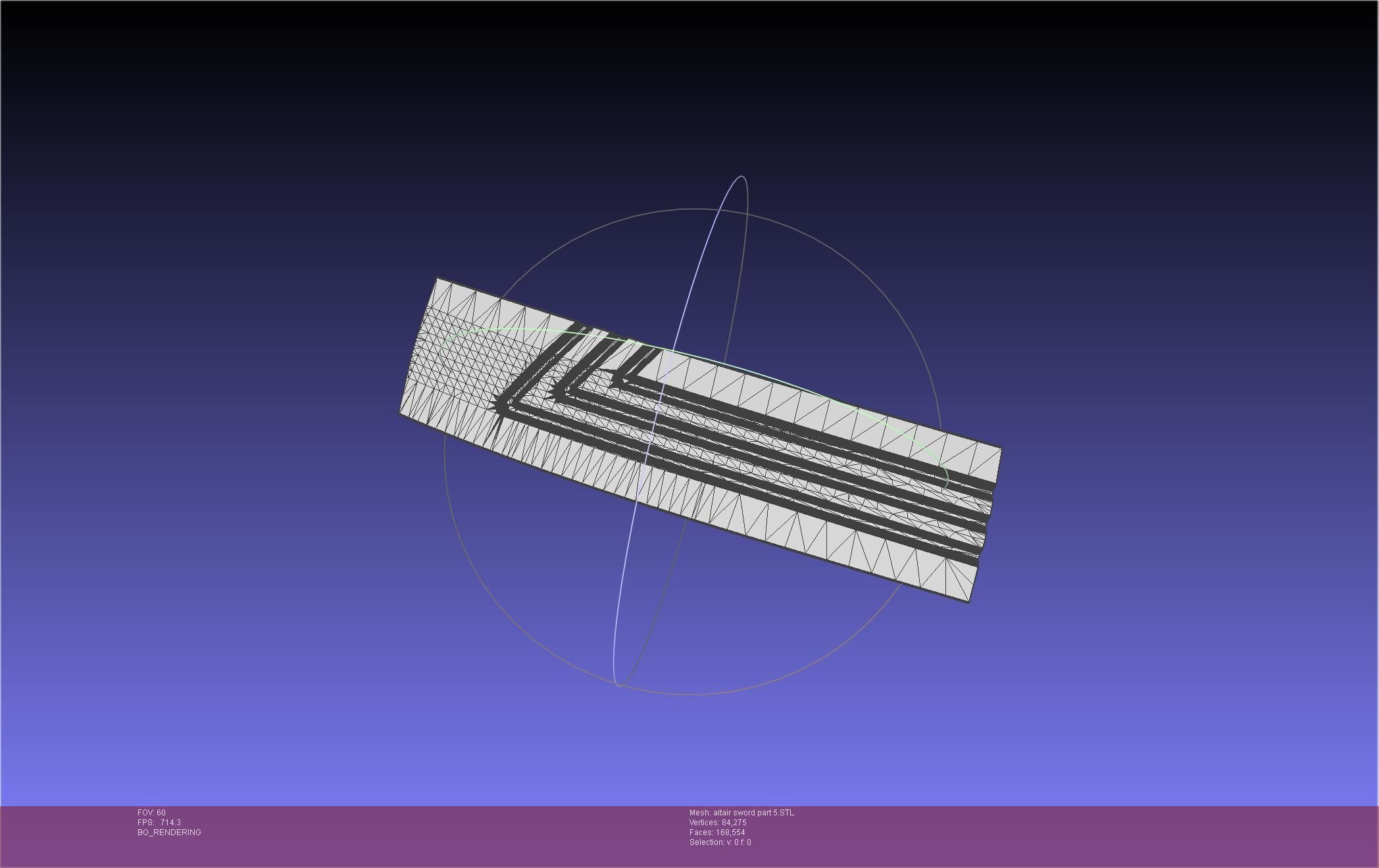Screen dimensions: 1379x868
Task: Click the mesh's bottom-left corner
Action: pyautogui.click(x=401, y=412)
